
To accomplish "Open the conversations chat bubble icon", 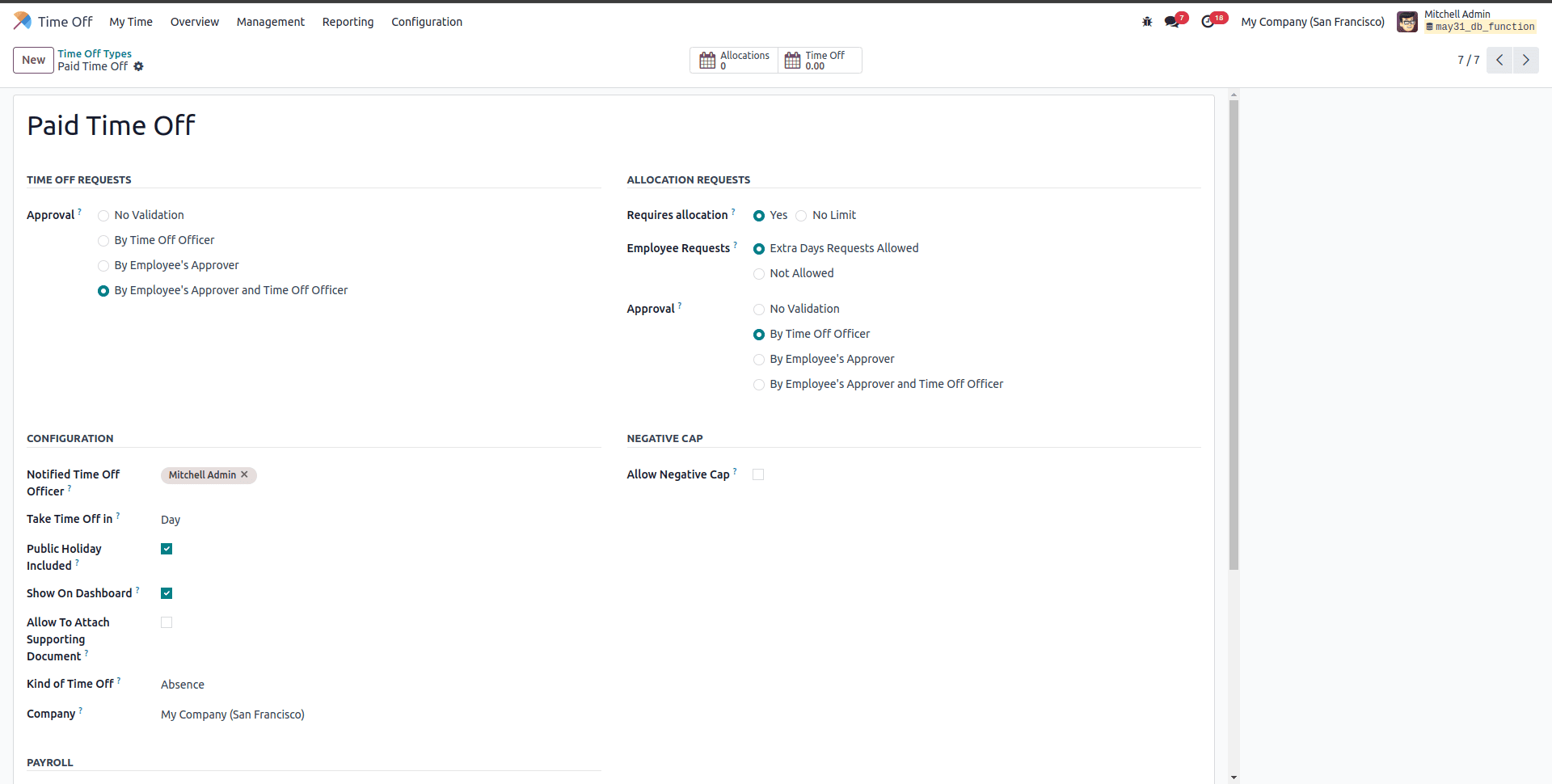I will 1172,22.
